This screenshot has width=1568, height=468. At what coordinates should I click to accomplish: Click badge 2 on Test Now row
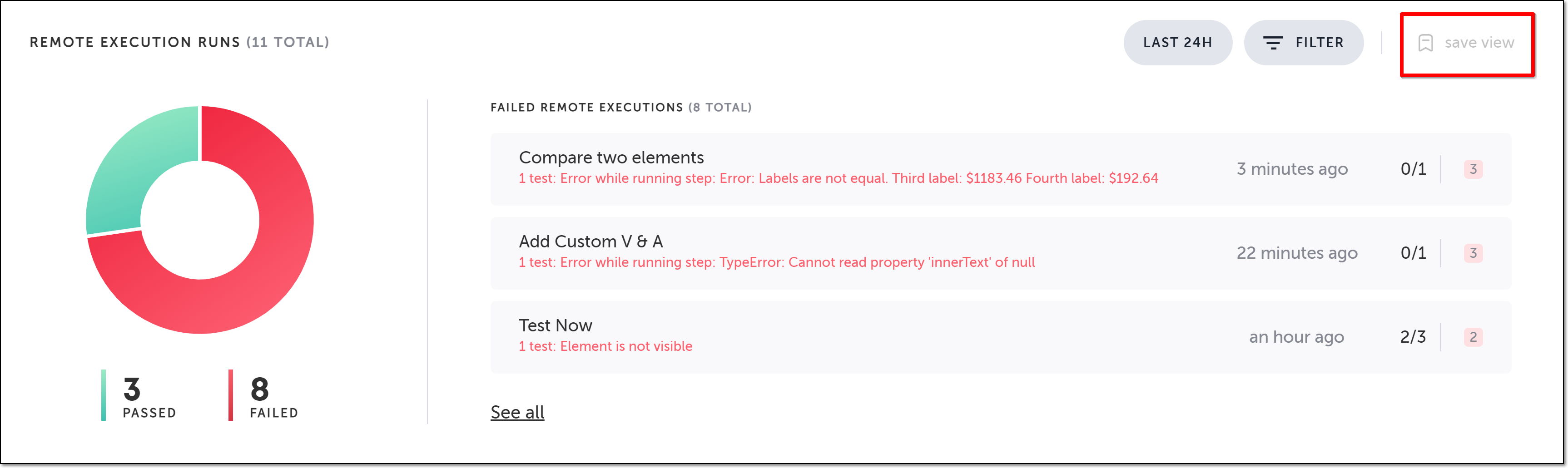point(1473,337)
